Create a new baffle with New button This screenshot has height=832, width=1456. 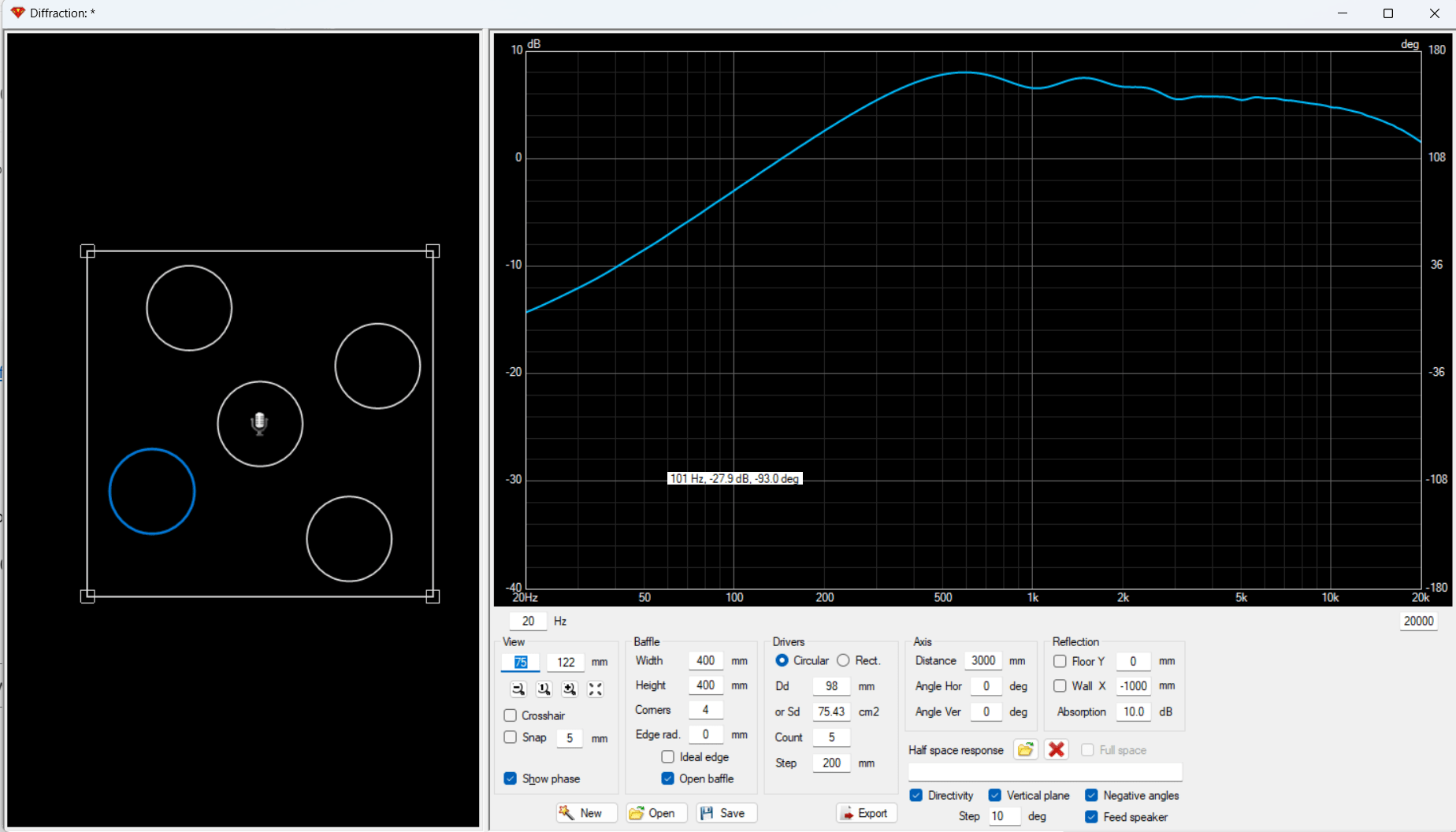coord(586,813)
